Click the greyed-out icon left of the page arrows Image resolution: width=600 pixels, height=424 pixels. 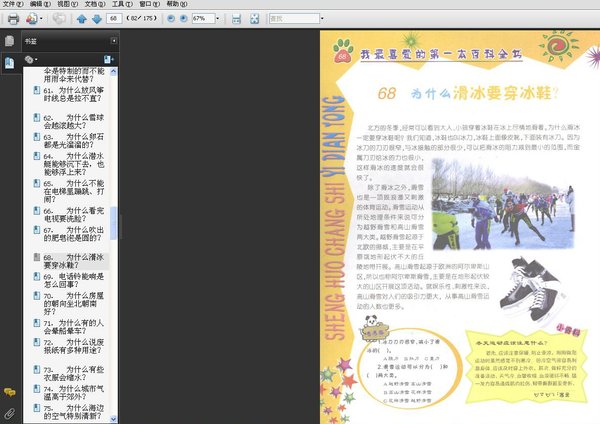click(x=59, y=18)
